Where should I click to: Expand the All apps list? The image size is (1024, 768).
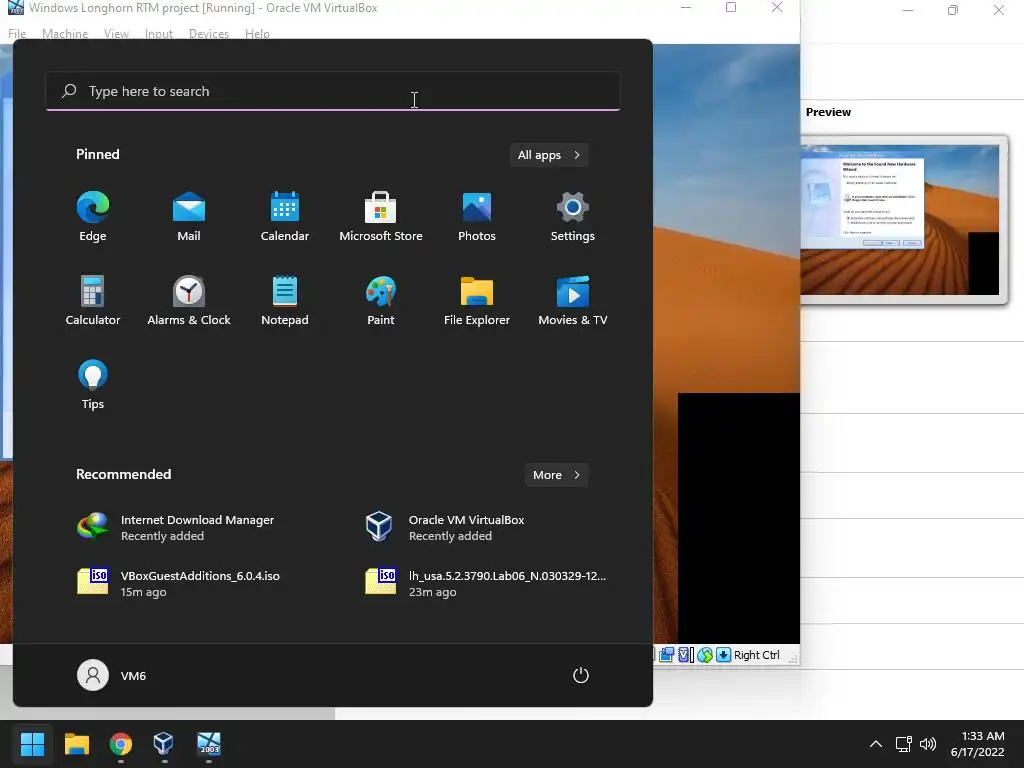549,155
